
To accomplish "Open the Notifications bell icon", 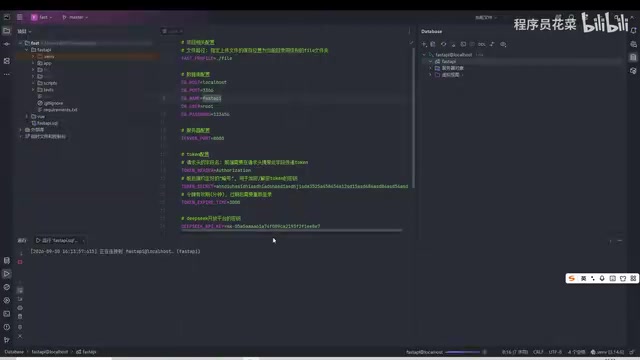I will coord(633,31).
